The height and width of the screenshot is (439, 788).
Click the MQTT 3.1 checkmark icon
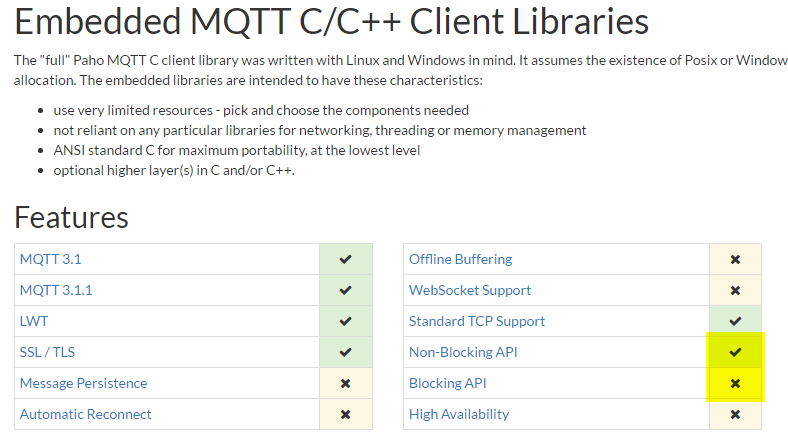click(345, 259)
